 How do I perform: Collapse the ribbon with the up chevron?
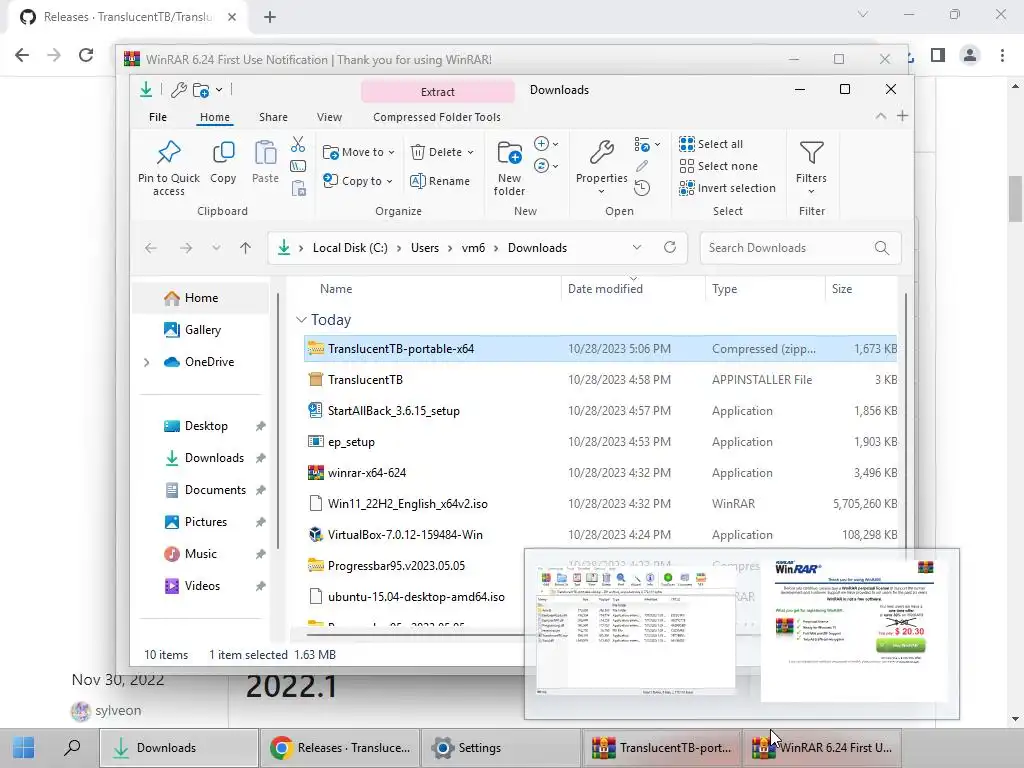[x=880, y=116]
